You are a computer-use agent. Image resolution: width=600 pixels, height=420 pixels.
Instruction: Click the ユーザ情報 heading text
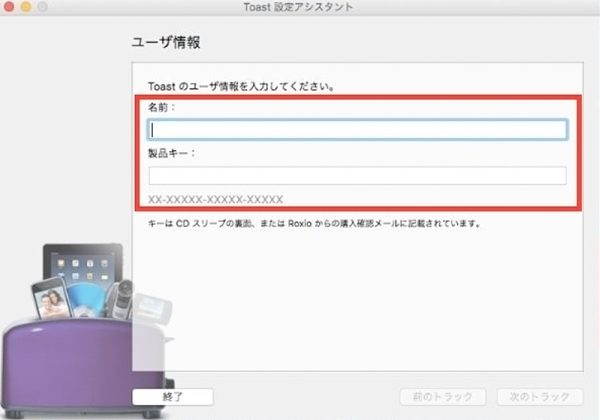[166, 42]
